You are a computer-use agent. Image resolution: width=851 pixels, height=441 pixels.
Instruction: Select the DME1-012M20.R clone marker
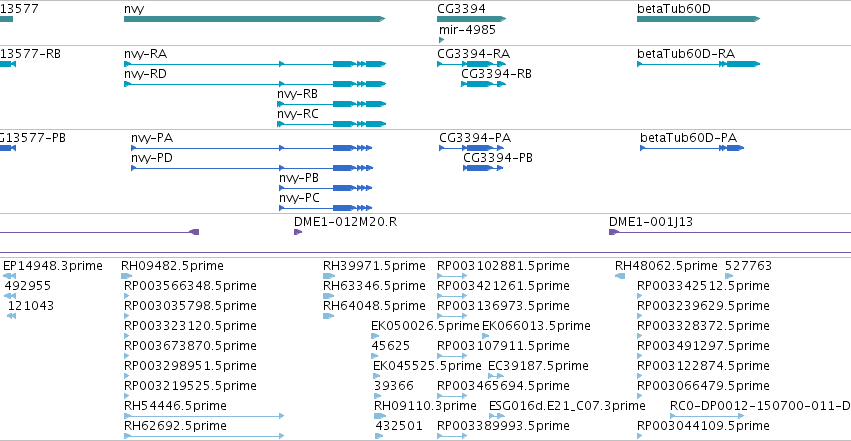pyautogui.click(x=298, y=232)
